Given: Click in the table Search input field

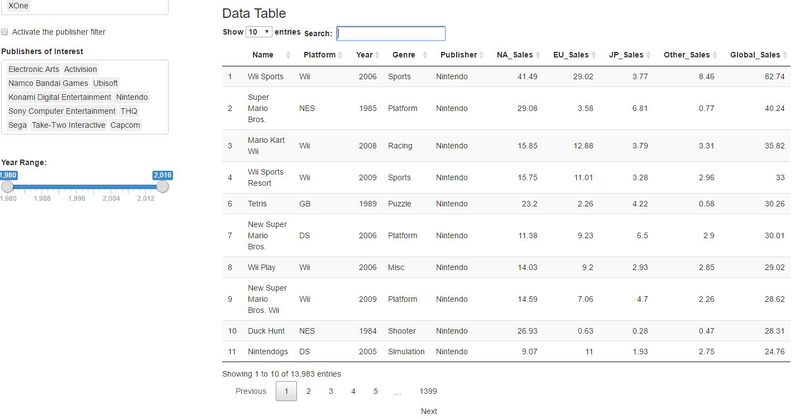Looking at the screenshot, I should click(391, 34).
